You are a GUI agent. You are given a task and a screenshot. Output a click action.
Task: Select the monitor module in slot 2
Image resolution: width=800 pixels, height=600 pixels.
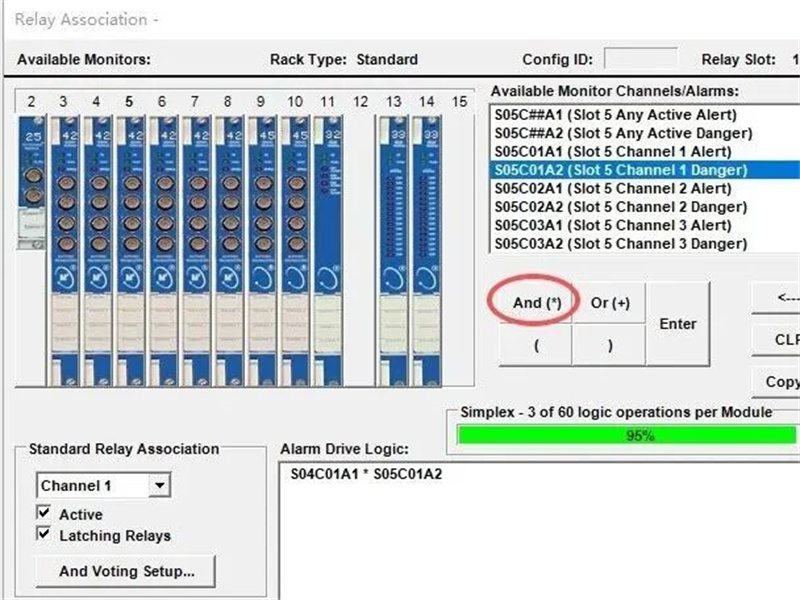point(32,180)
